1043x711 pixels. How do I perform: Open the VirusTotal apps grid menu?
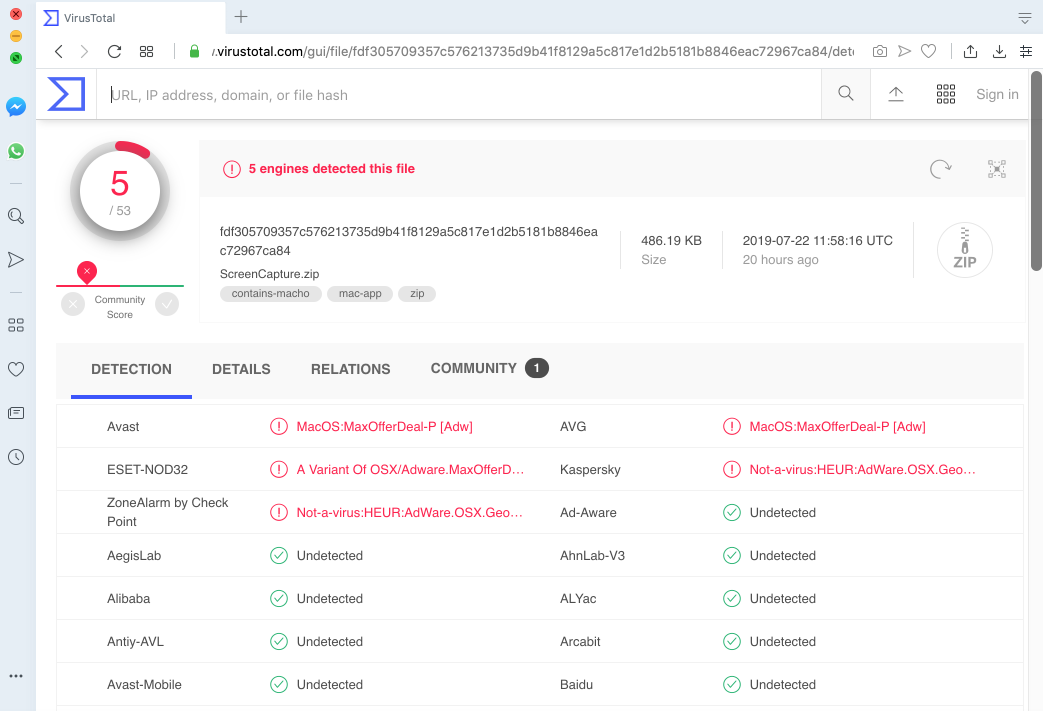(x=945, y=94)
